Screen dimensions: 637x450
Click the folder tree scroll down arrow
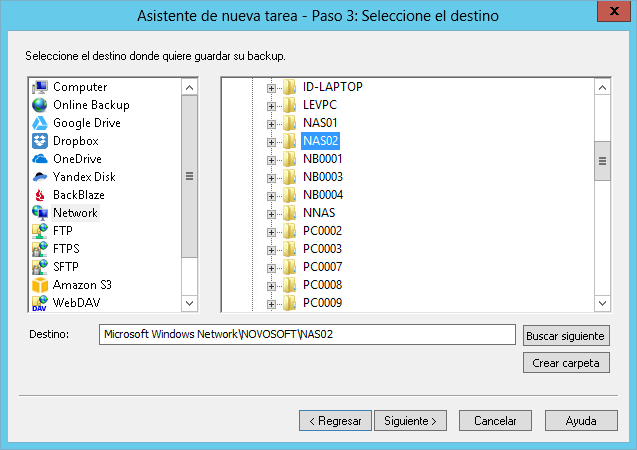point(602,303)
